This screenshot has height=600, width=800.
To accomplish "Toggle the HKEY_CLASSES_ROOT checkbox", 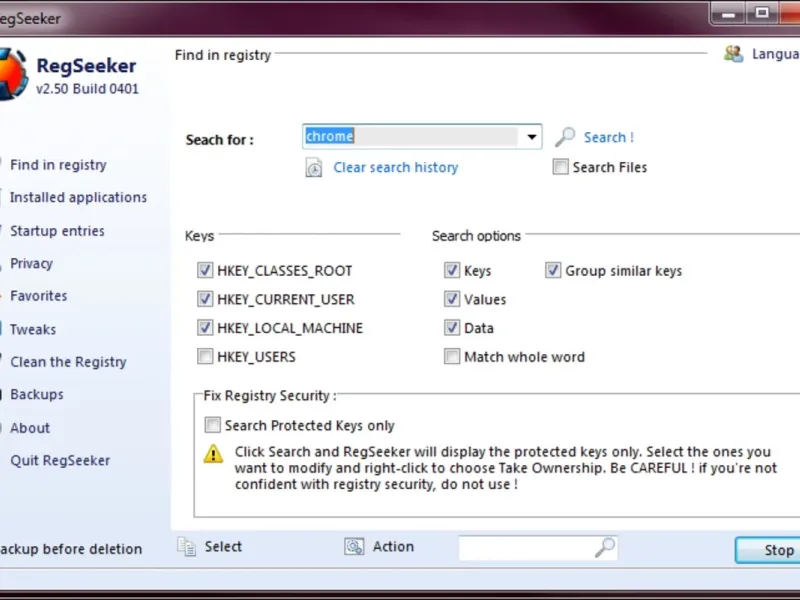I will [205, 270].
